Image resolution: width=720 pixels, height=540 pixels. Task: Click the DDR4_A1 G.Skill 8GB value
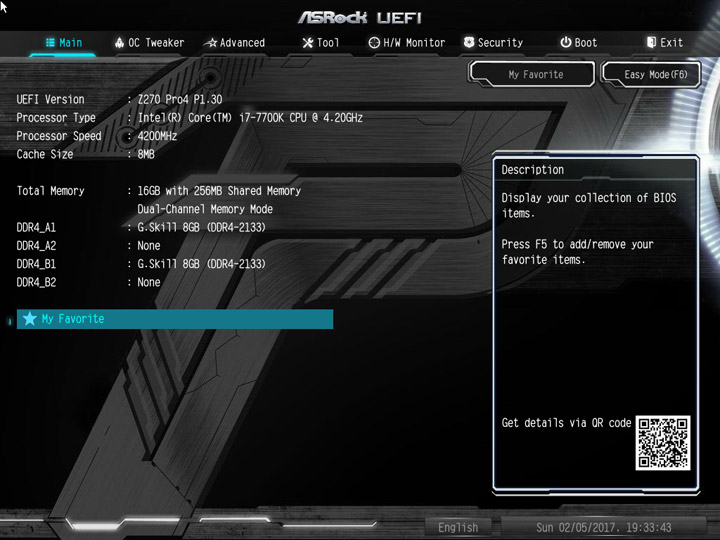[202, 227]
